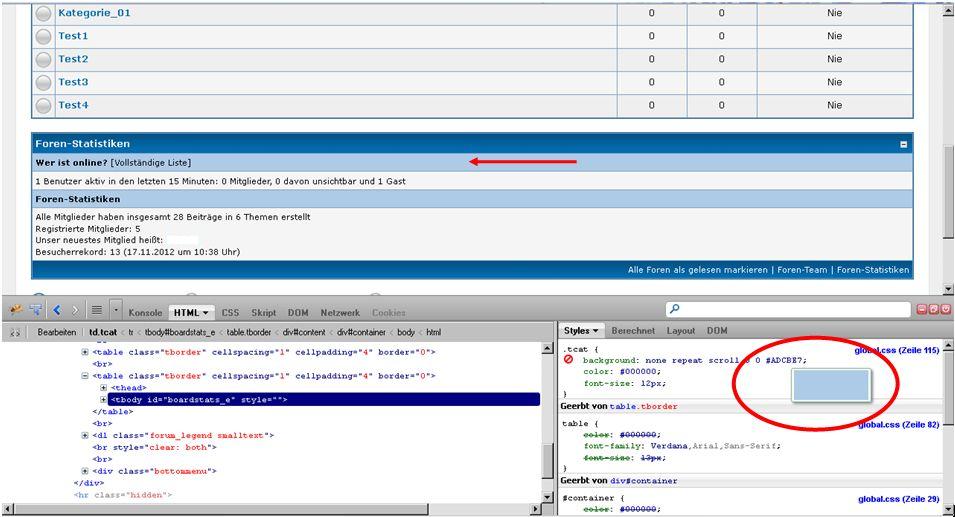Open the Foren-Team link
955x517 pixels.
pos(802,270)
